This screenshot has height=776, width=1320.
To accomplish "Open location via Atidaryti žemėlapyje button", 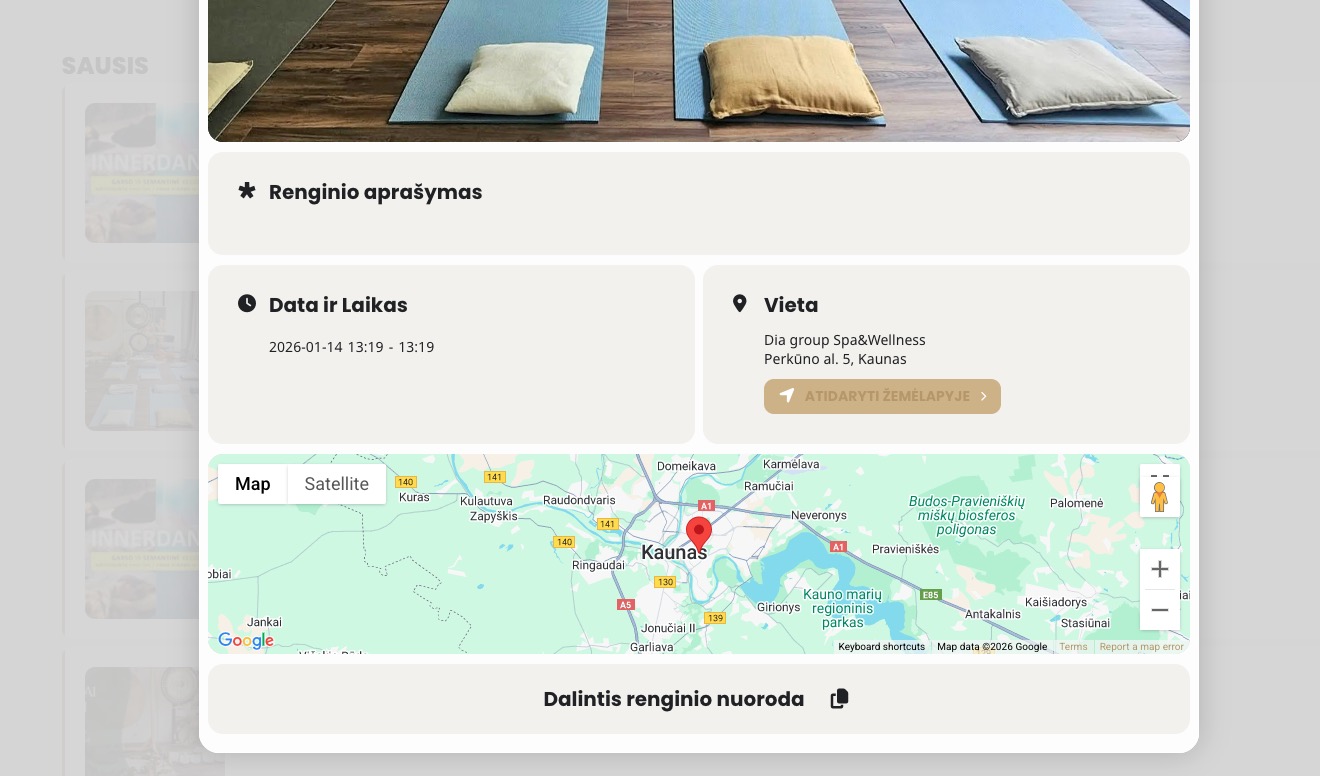I will click(x=882, y=396).
